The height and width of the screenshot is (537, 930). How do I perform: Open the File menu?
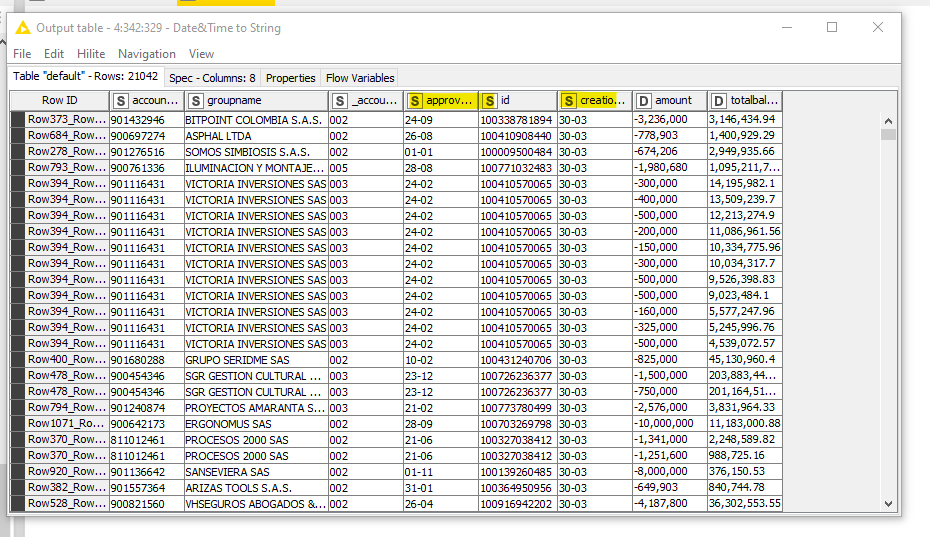click(x=22, y=54)
